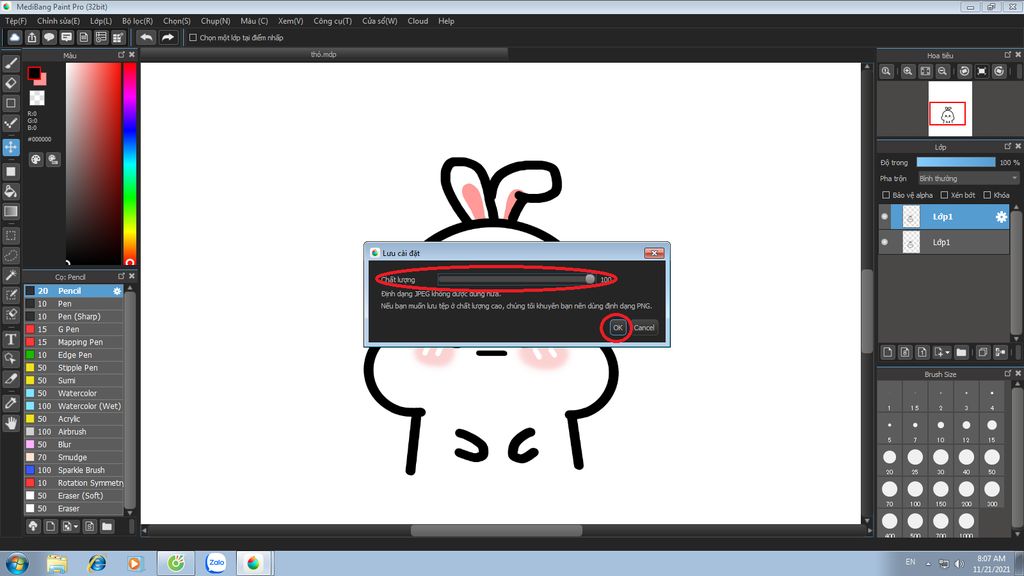Open the Pha trộn blend mode dropdown
The image size is (1024, 576).
[967, 178]
